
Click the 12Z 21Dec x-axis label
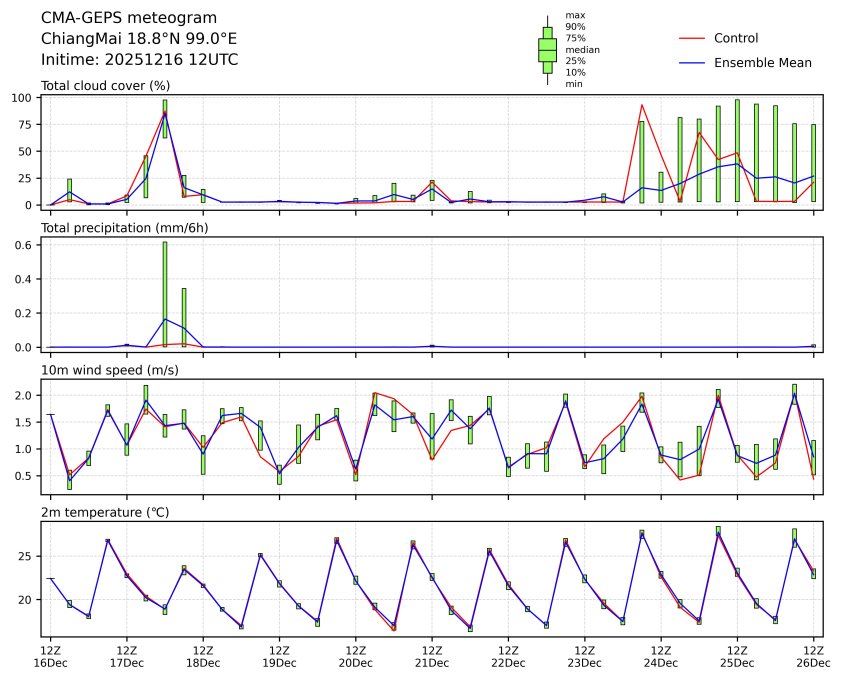point(432,656)
